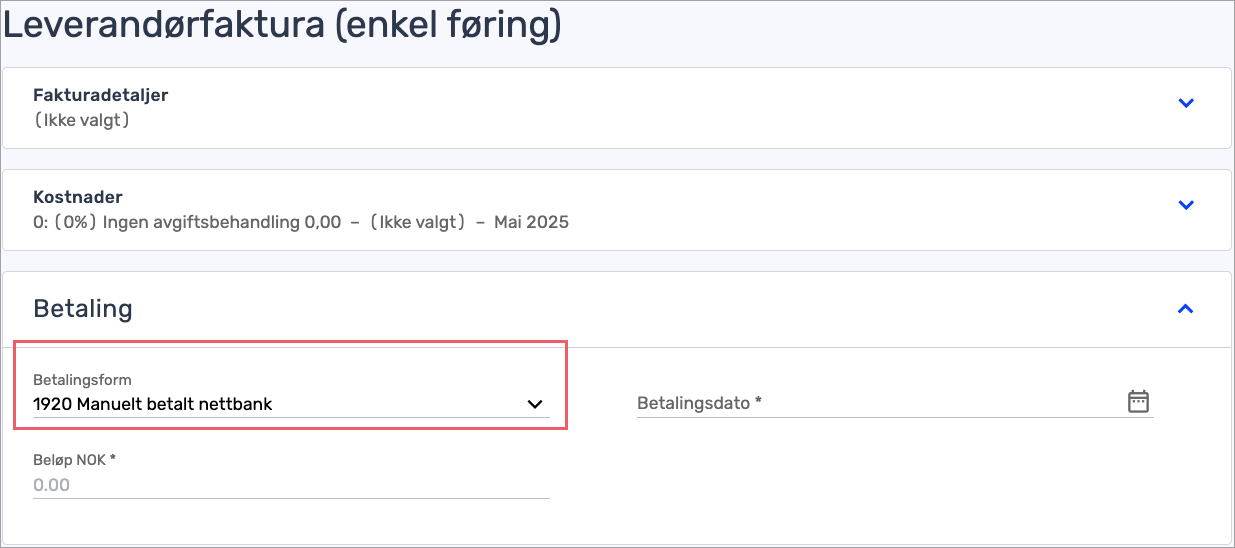Click the '(0%)' rate text in Kostnader

tap(73, 222)
